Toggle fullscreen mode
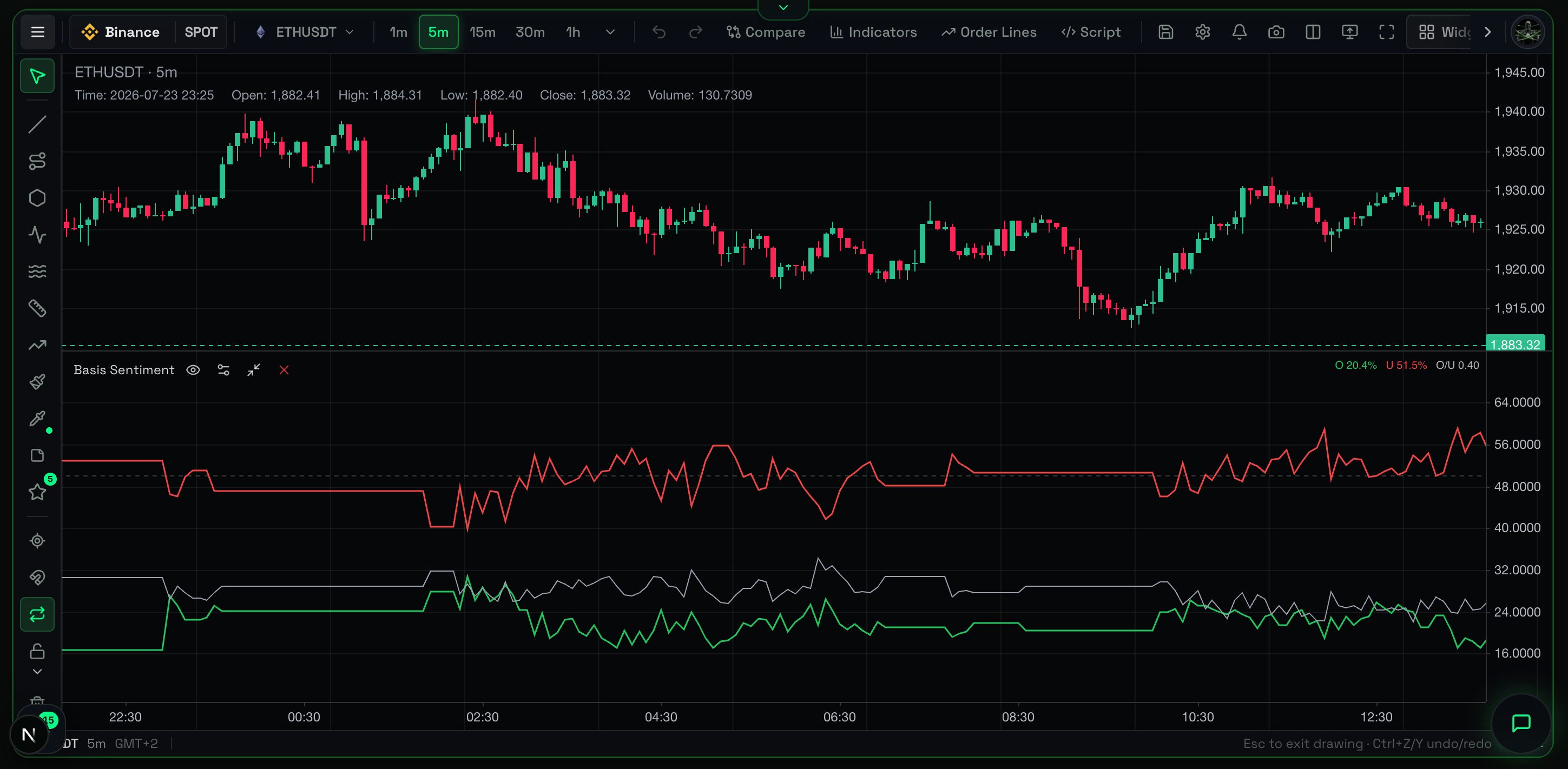The width and height of the screenshot is (1568, 769). (1387, 32)
